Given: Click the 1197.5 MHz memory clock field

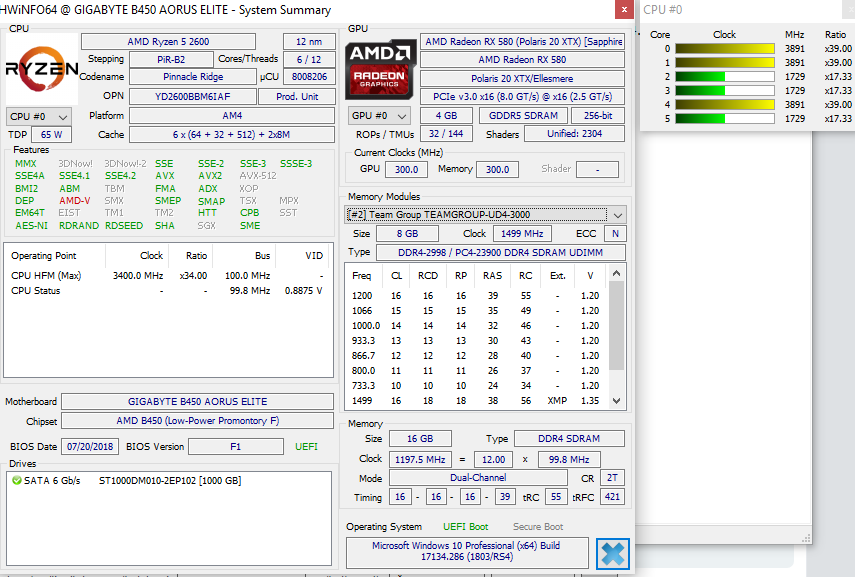Looking at the screenshot, I should coord(420,459).
